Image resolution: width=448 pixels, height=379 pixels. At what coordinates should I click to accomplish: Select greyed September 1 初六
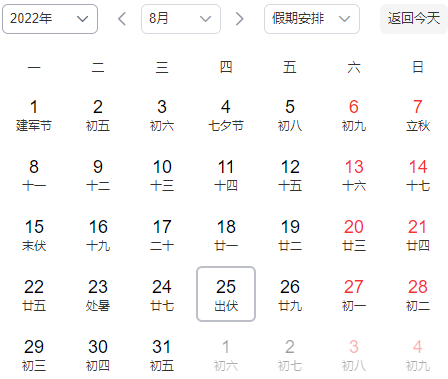click(226, 355)
